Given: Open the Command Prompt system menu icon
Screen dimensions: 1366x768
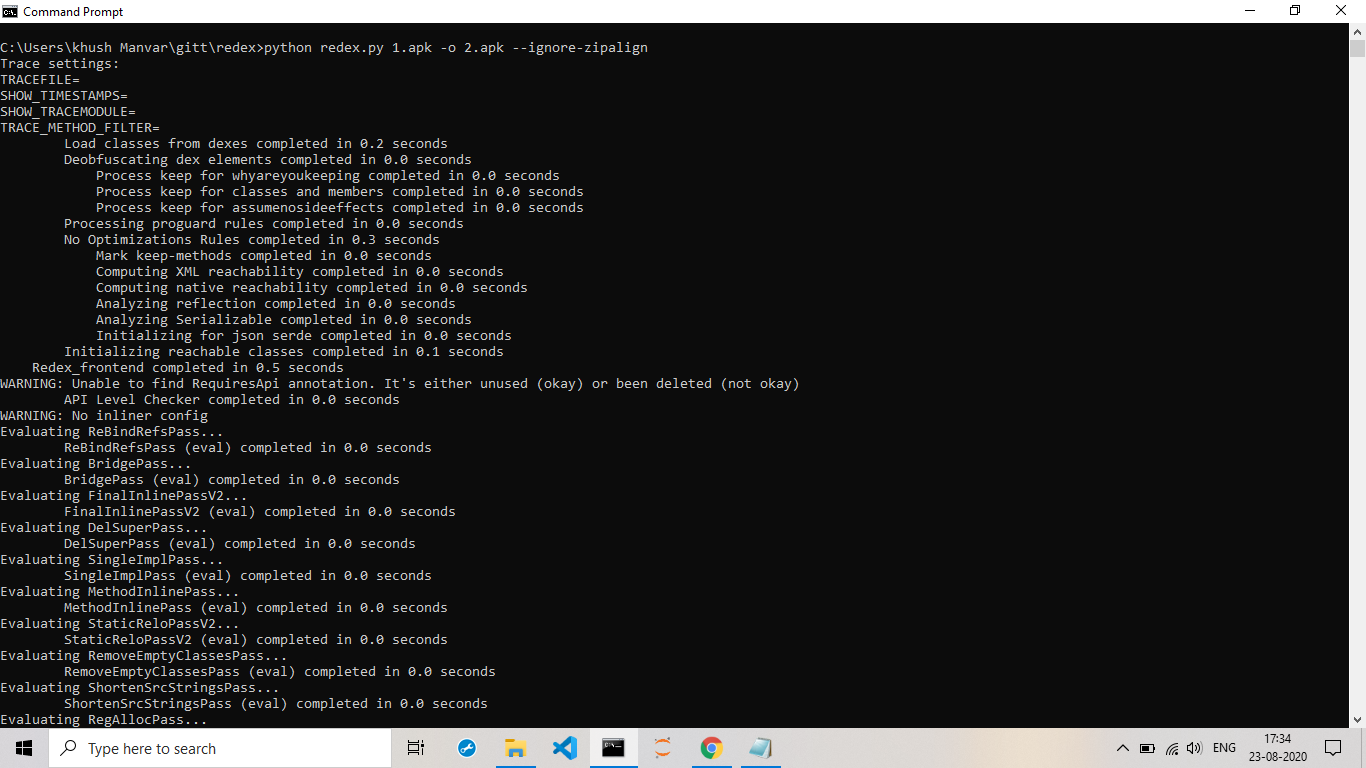Looking at the screenshot, I should pos(10,11).
